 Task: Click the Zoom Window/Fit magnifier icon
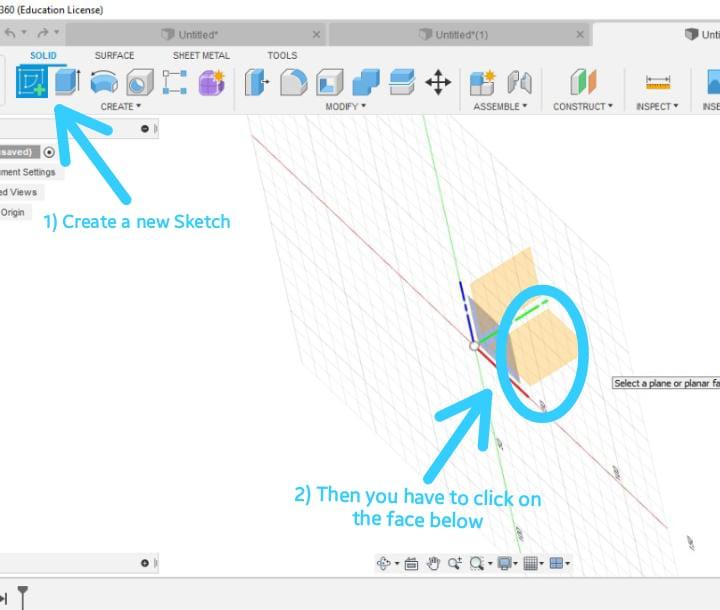coord(477,563)
